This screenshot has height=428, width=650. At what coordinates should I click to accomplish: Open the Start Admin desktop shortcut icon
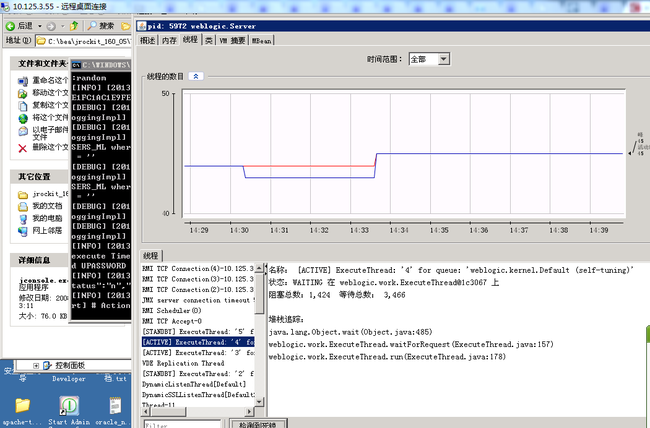pos(69,405)
